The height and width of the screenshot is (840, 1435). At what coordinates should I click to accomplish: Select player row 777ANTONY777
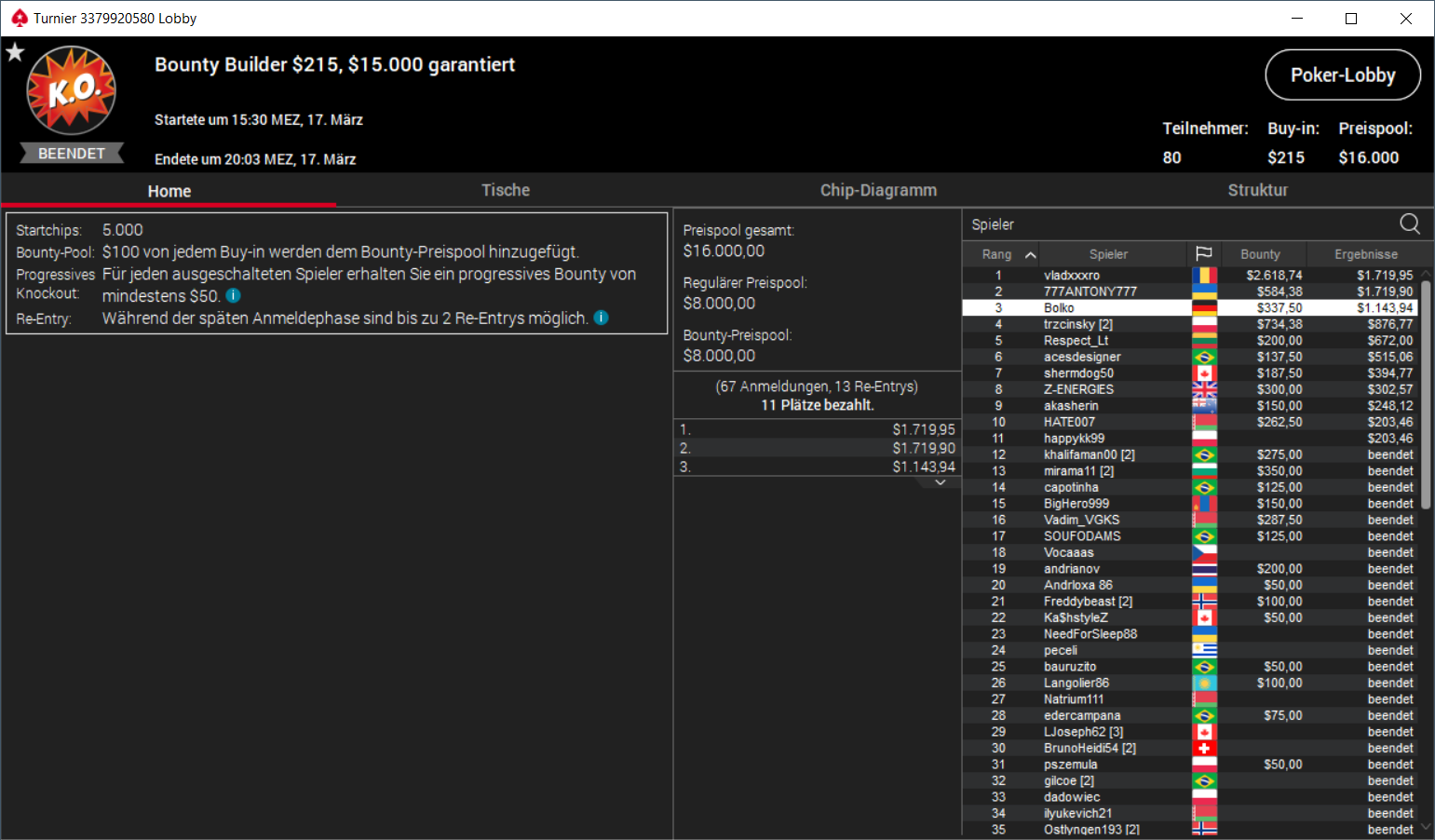pos(1190,291)
